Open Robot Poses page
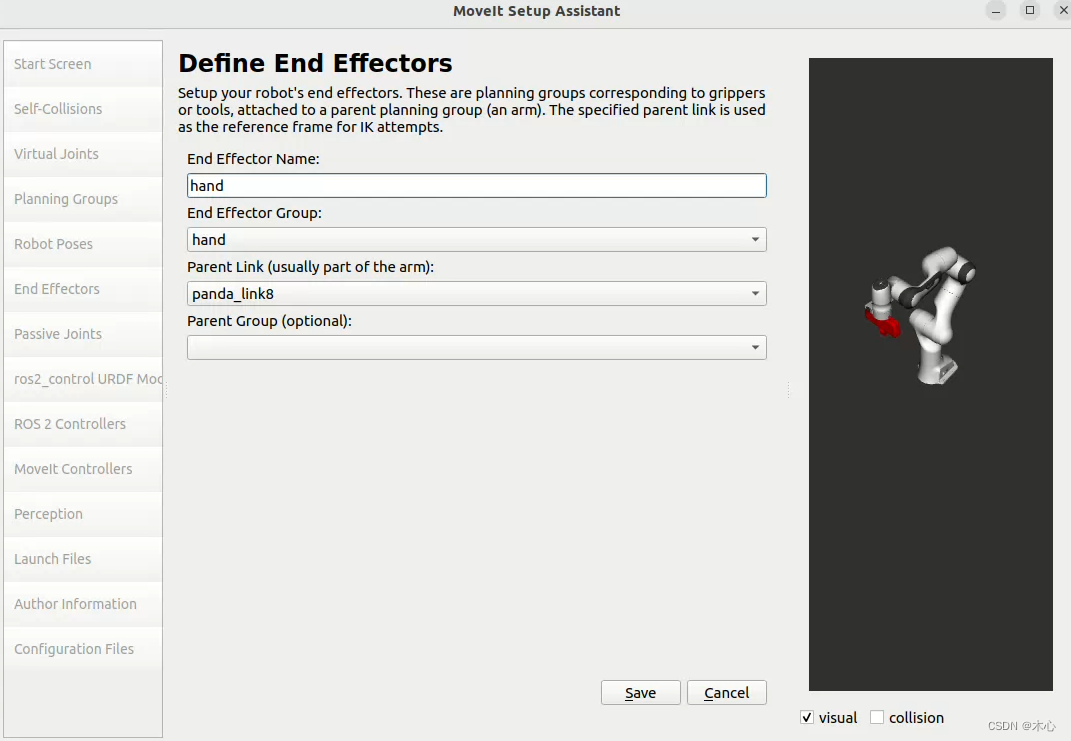The height and width of the screenshot is (741, 1071). [x=83, y=244]
